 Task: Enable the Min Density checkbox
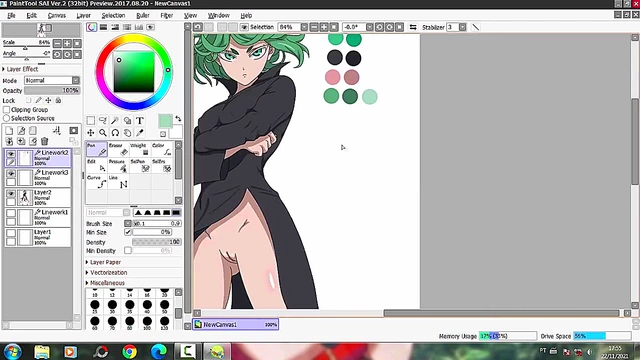tap(128, 250)
